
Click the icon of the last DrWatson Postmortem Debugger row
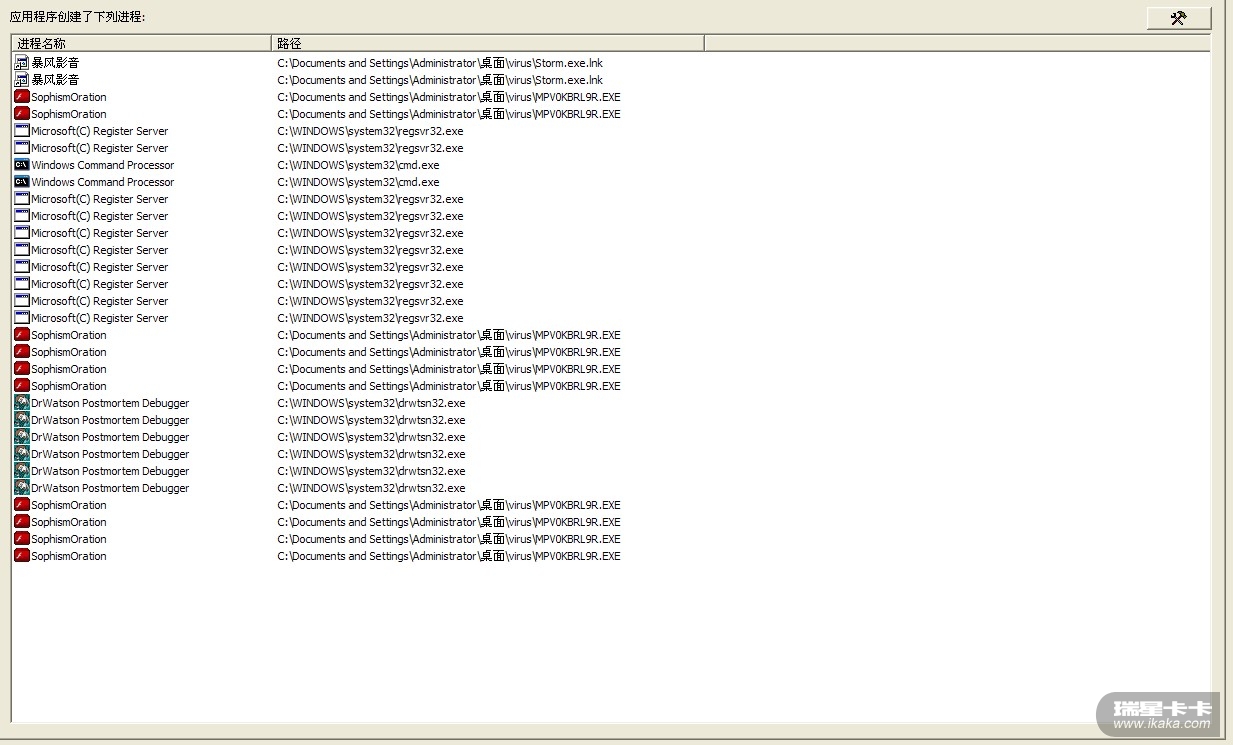[x=21, y=488]
